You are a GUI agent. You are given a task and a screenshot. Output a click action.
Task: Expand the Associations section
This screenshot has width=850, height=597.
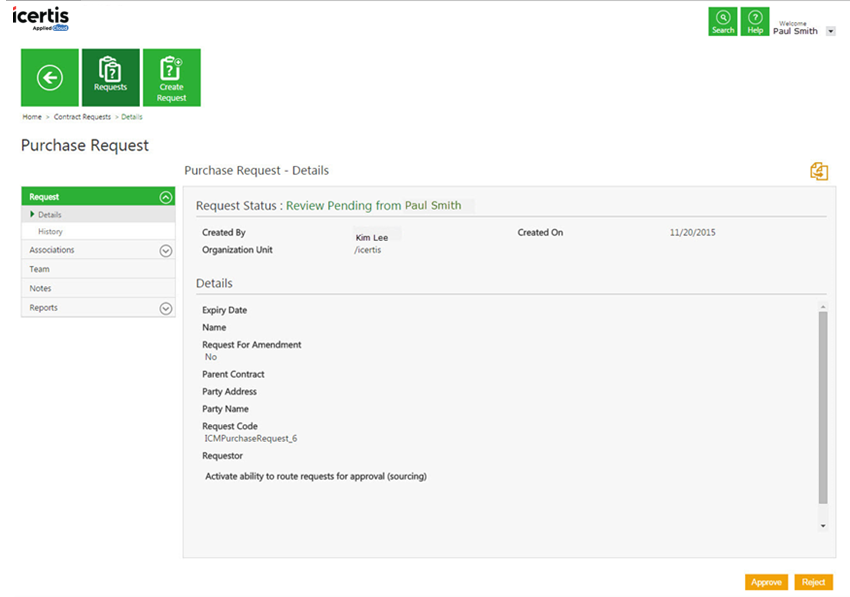pos(166,251)
